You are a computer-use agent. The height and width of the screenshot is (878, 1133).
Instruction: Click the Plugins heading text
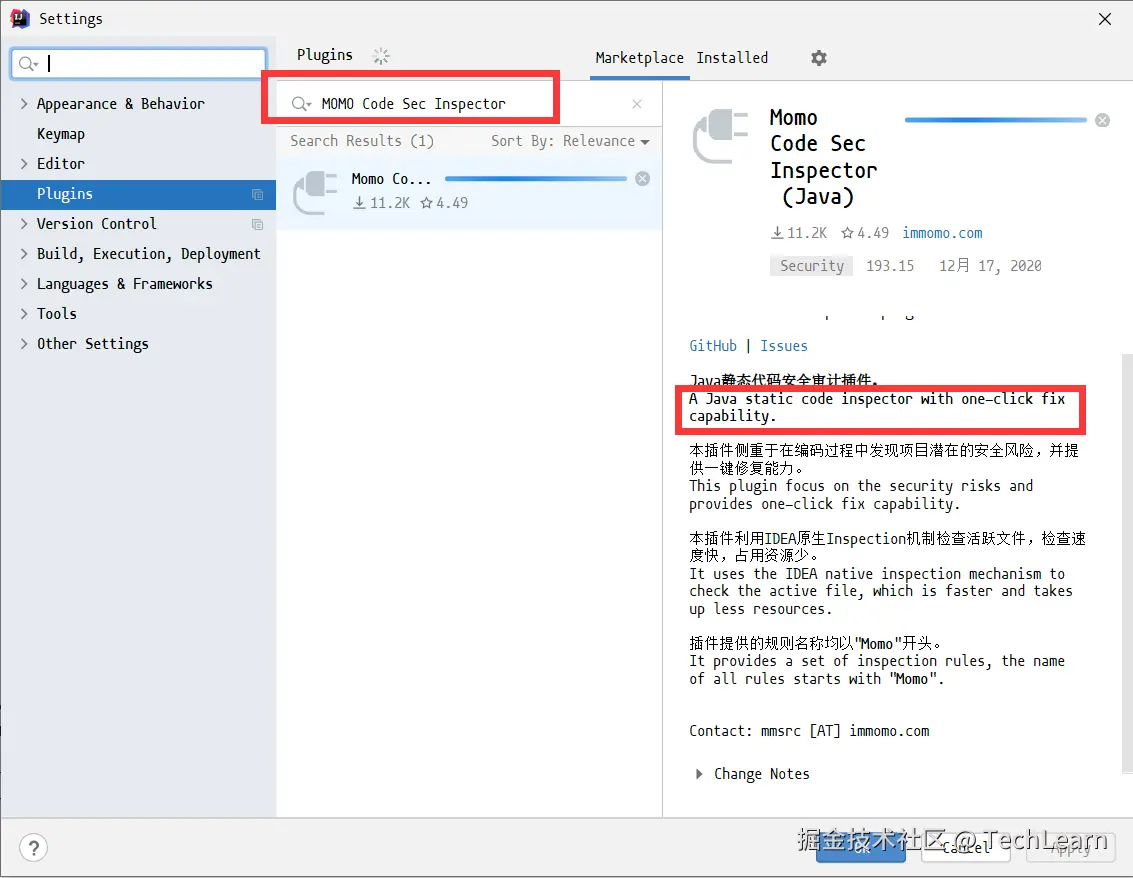click(x=324, y=55)
